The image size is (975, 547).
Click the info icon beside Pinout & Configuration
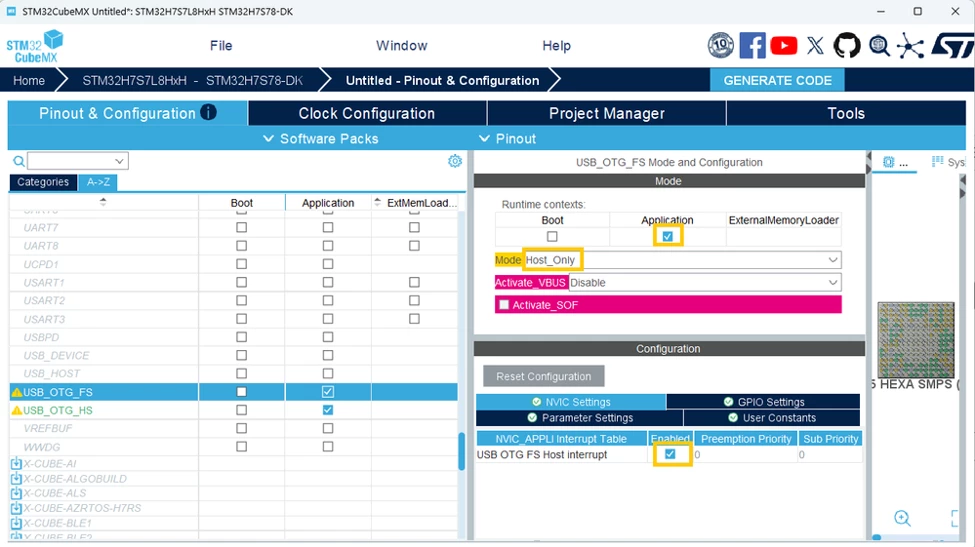[208, 113]
